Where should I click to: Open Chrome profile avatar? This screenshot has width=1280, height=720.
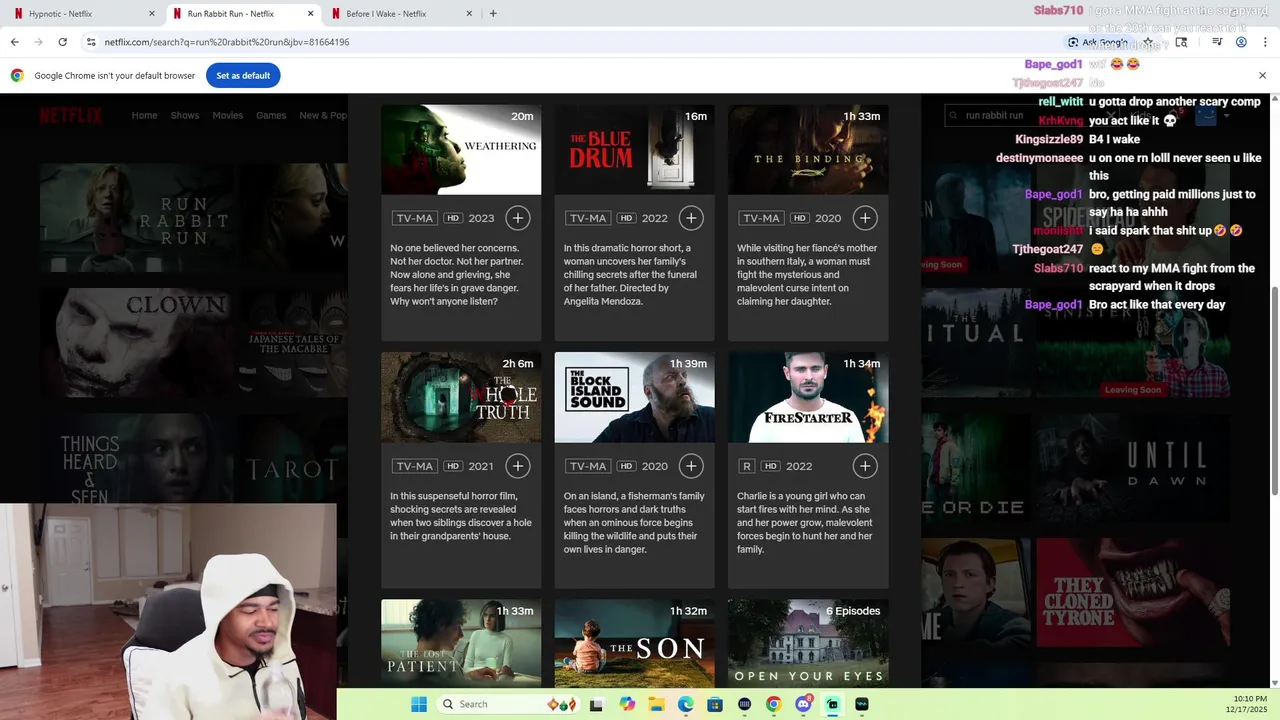[1241, 42]
